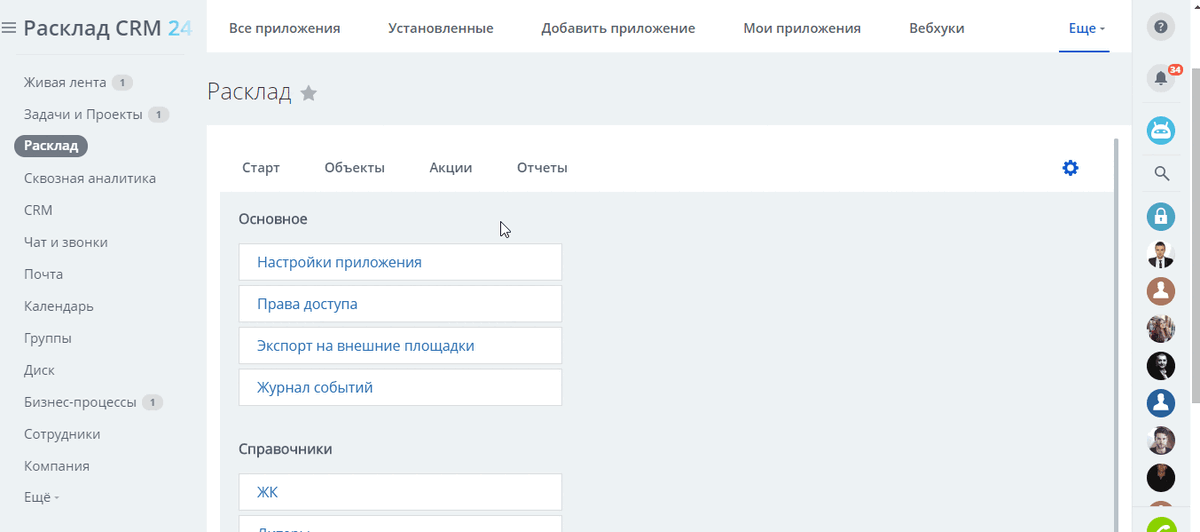Go to the Мои приложения tab
The image size is (1200, 532).
(x=802, y=28)
